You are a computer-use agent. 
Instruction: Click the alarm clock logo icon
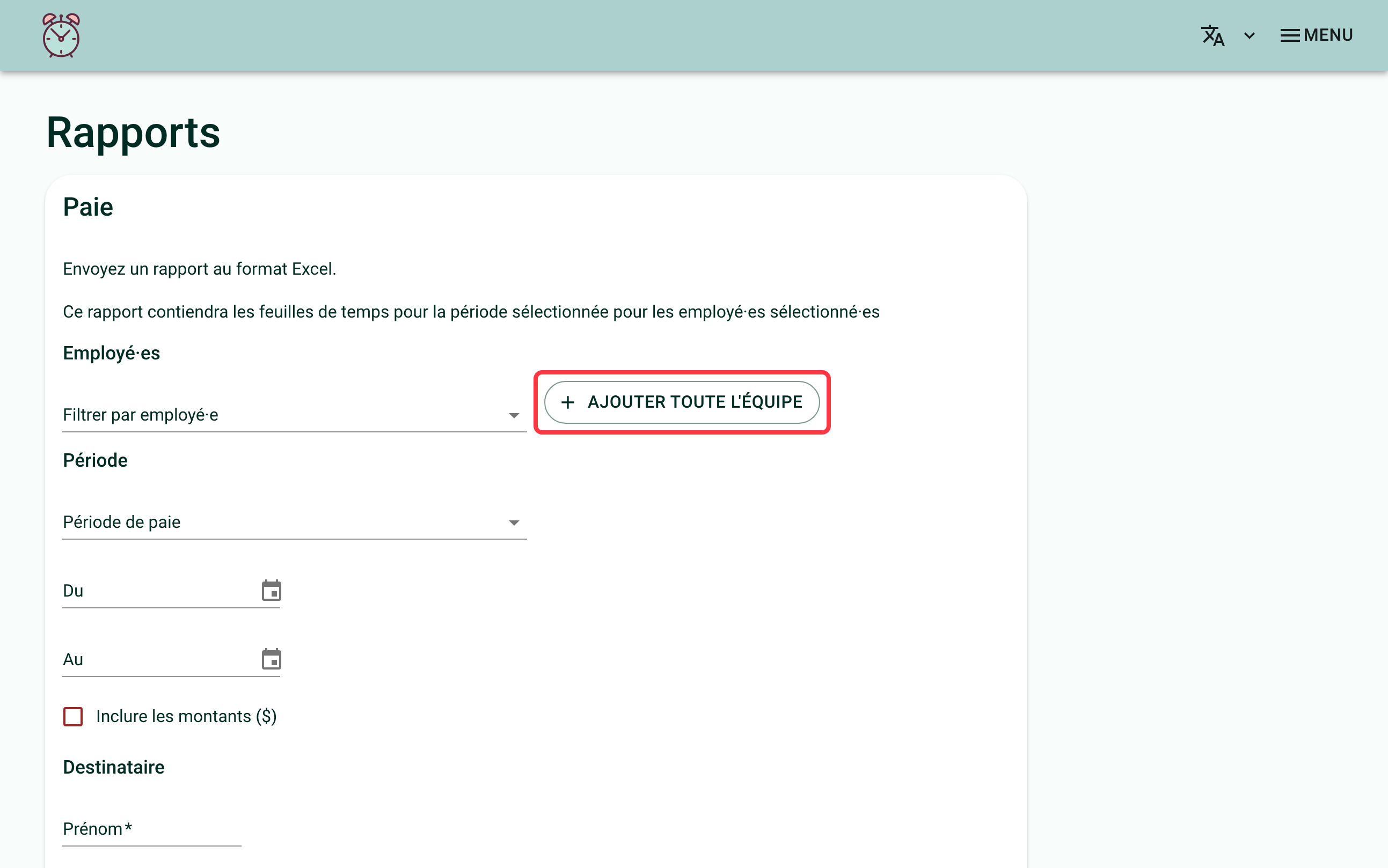tap(61, 35)
